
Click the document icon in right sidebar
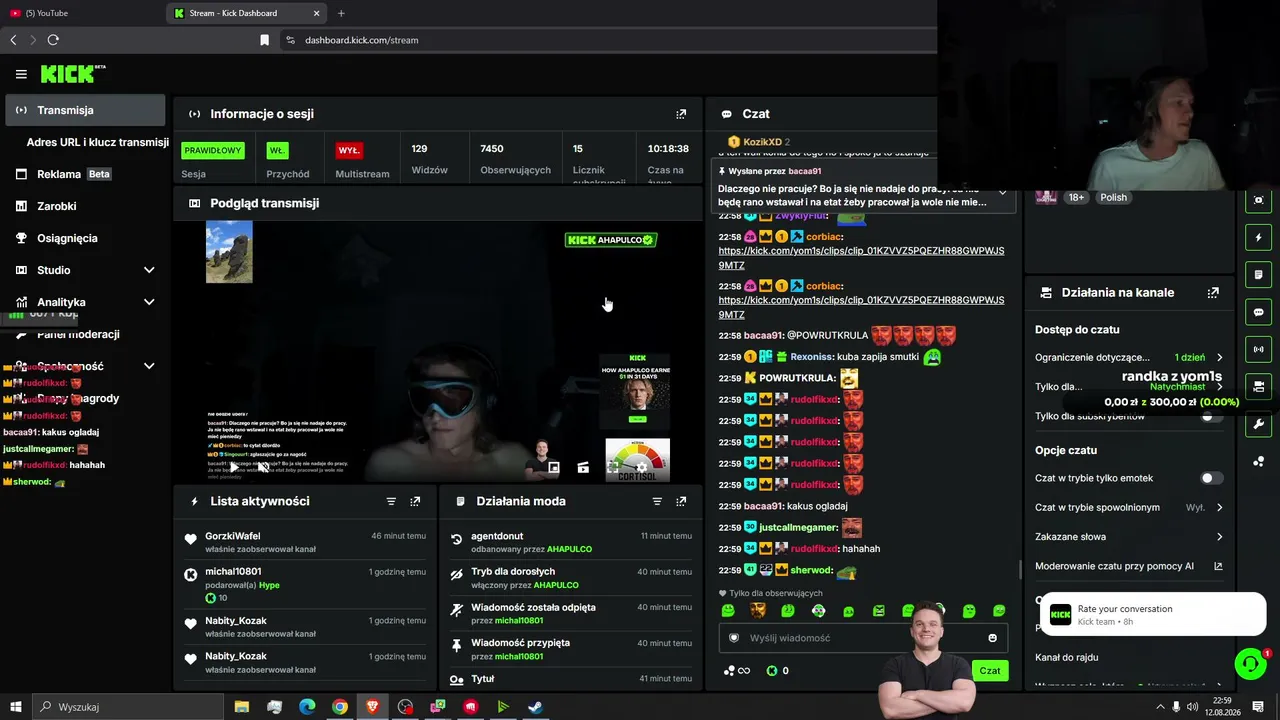[1258, 275]
